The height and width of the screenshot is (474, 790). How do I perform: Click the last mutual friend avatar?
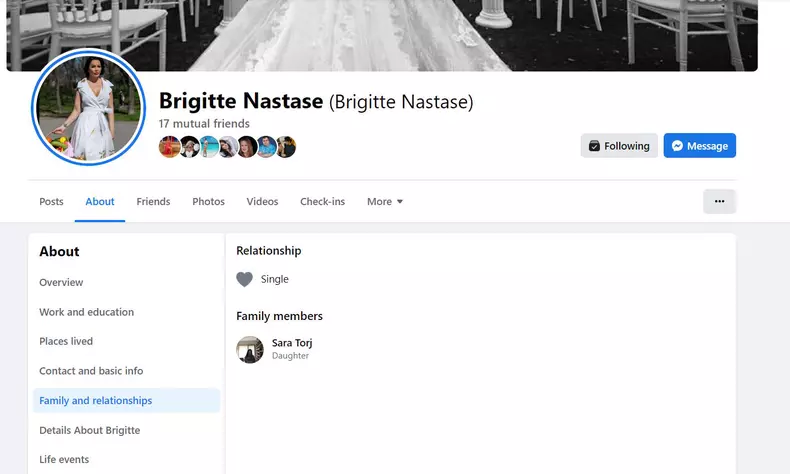(286, 148)
